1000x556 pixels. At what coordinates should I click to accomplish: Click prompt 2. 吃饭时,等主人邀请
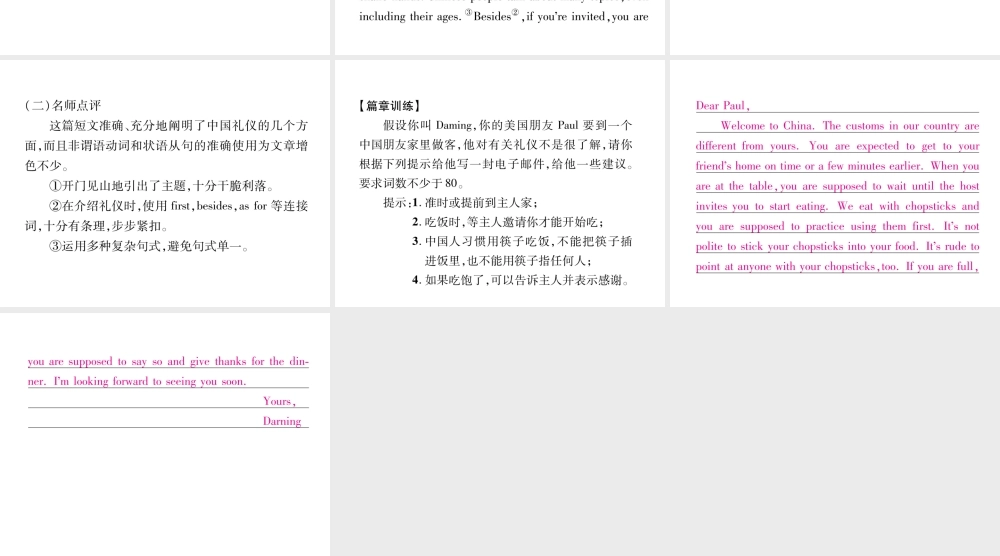[508, 222]
